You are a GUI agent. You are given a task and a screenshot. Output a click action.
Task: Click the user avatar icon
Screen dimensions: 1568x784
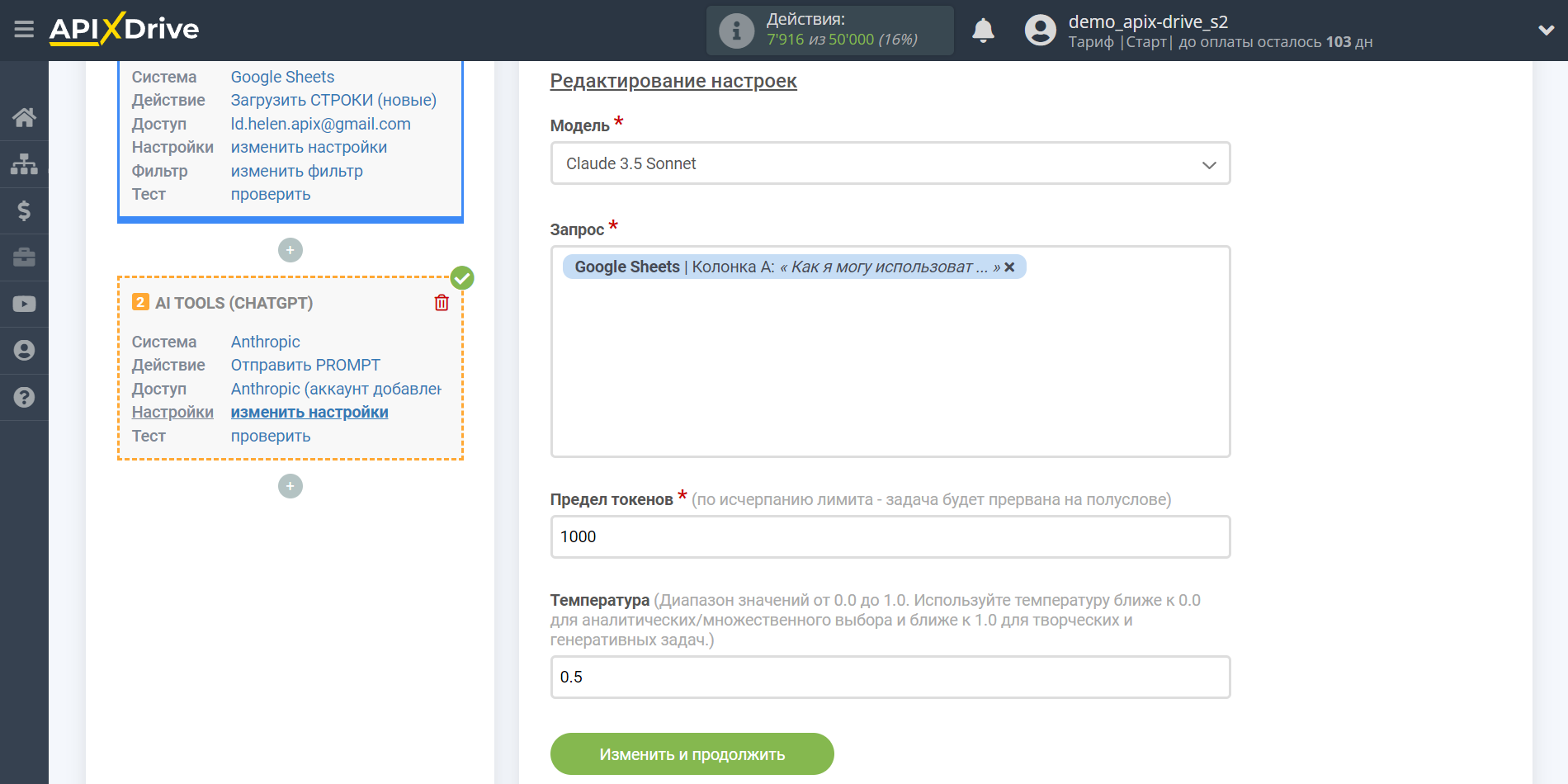[1040, 31]
